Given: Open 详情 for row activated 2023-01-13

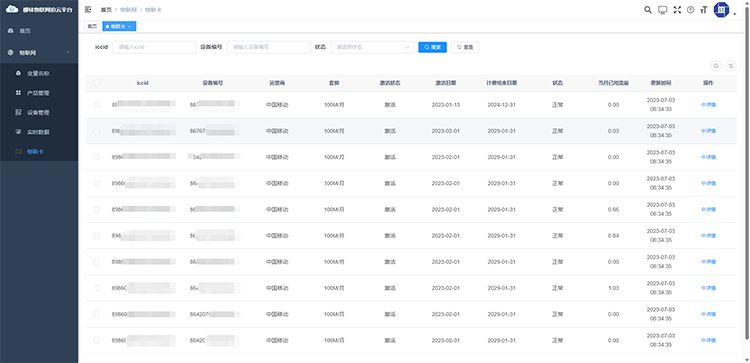Looking at the screenshot, I should pos(708,105).
